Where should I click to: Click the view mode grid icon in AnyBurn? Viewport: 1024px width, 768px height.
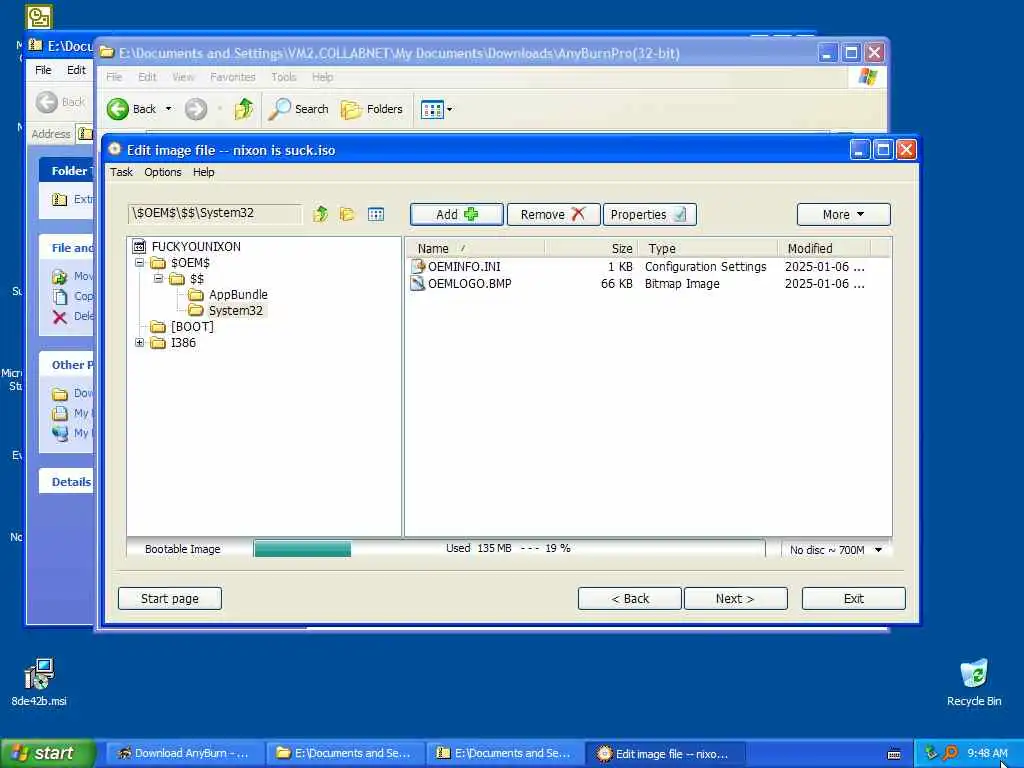pos(376,214)
